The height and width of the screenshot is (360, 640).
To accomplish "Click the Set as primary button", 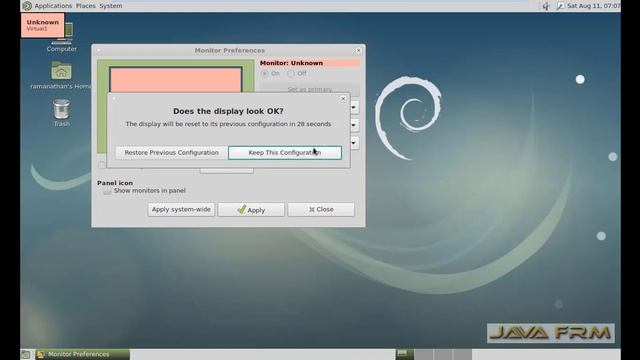I will (309, 89).
